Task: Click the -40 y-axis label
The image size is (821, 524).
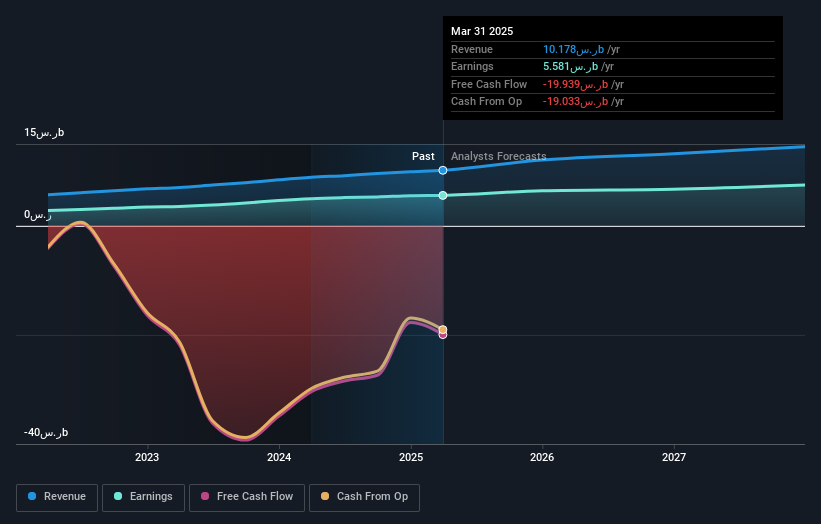Action: tap(46, 432)
